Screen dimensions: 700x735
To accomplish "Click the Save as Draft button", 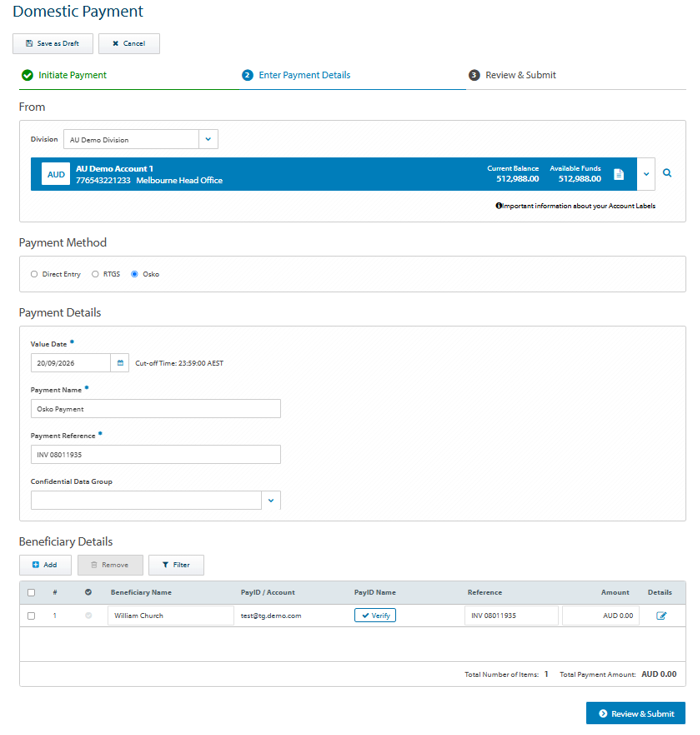I will click(53, 44).
